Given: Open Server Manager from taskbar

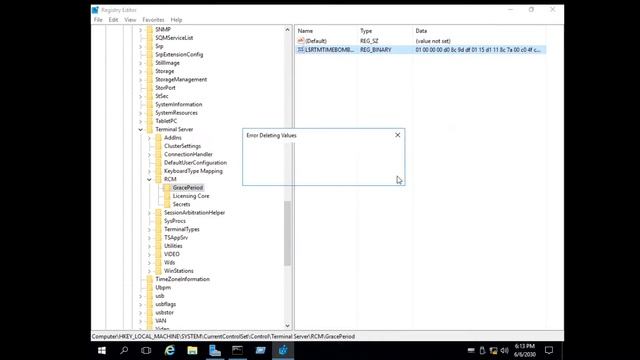Looking at the screenshot, I should (x=215, y=350).
